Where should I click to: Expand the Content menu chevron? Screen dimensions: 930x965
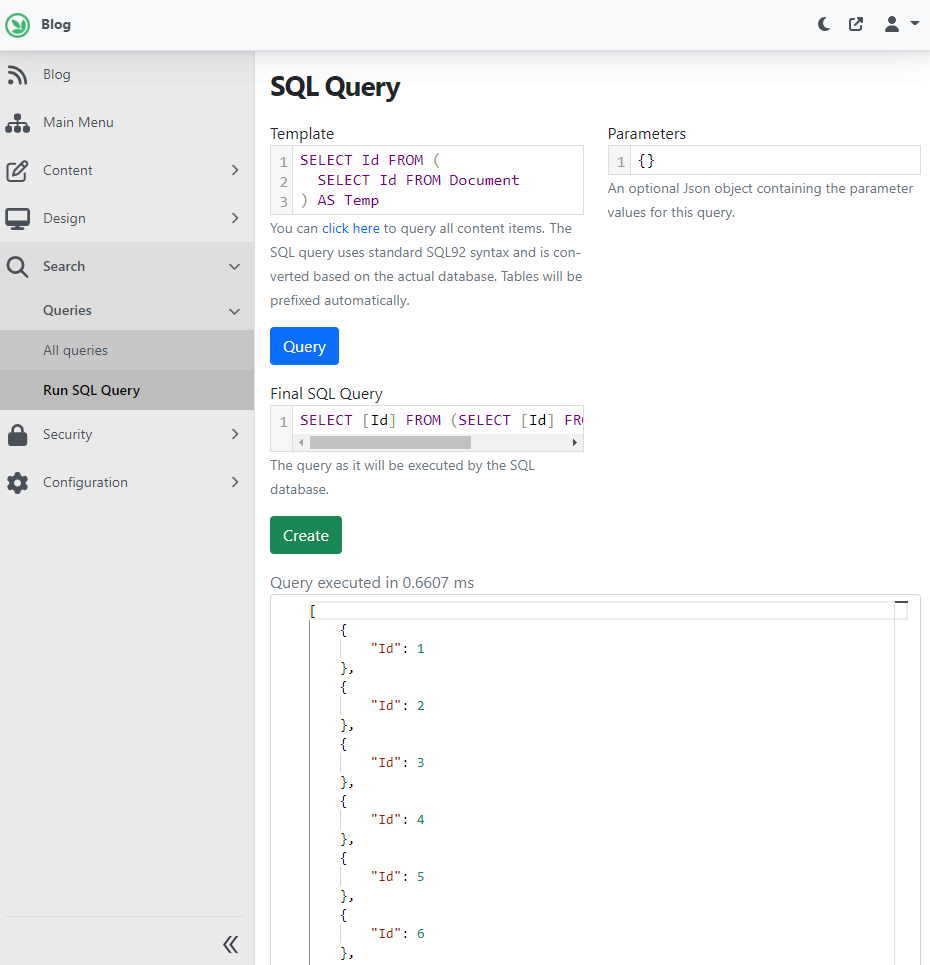click(235, 170)
